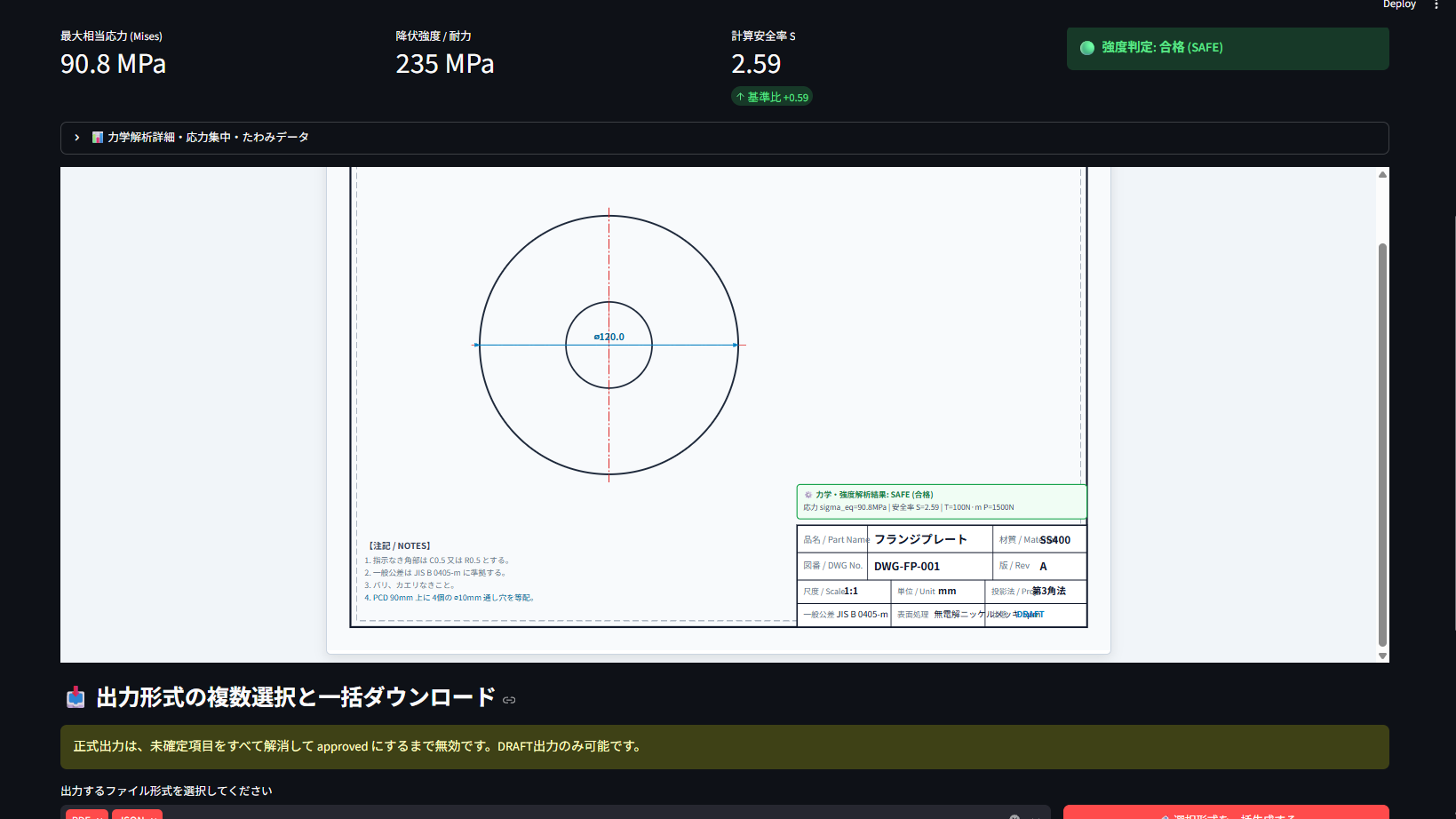The height and width of the screenshot is (819, 1456).
Task: Click the 応力 sigma_eq=90.8MPa result line
Action: 908,507
